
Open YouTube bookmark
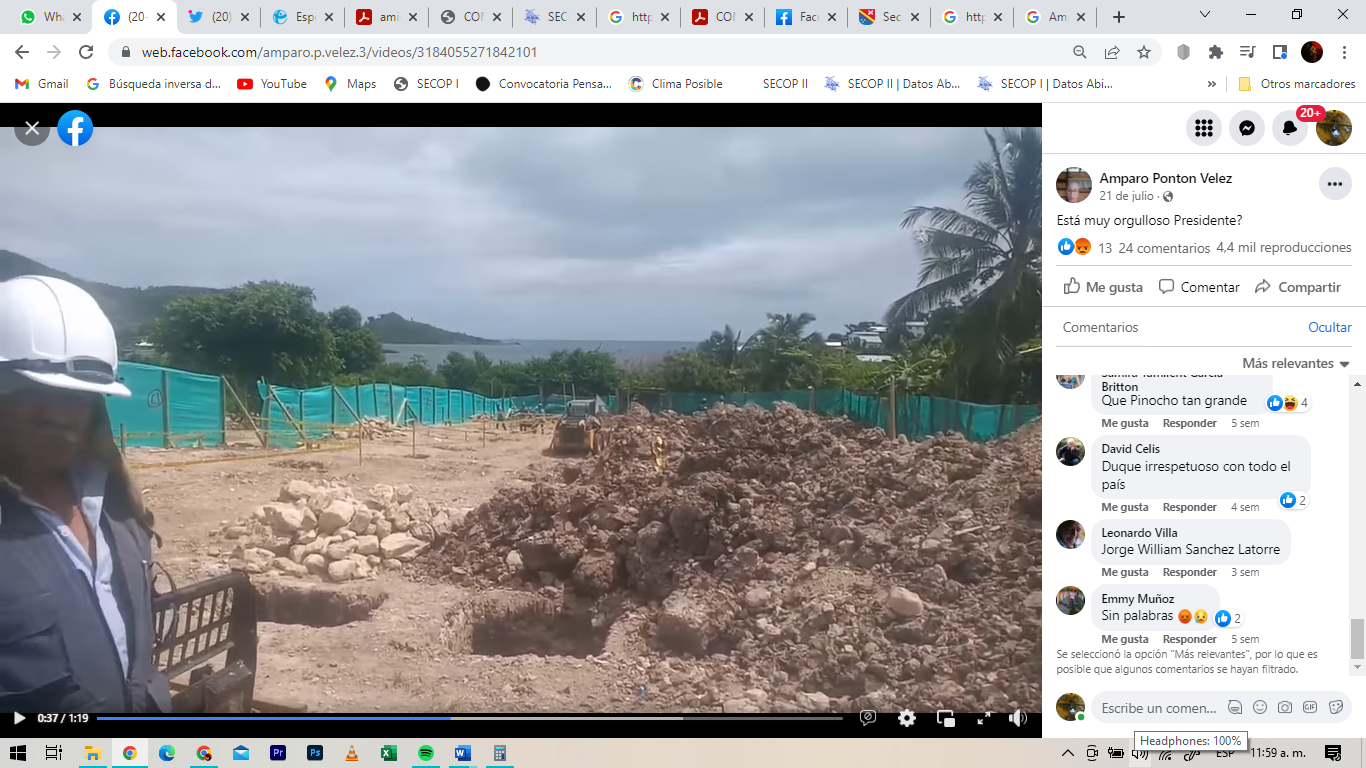coord(272,84)
